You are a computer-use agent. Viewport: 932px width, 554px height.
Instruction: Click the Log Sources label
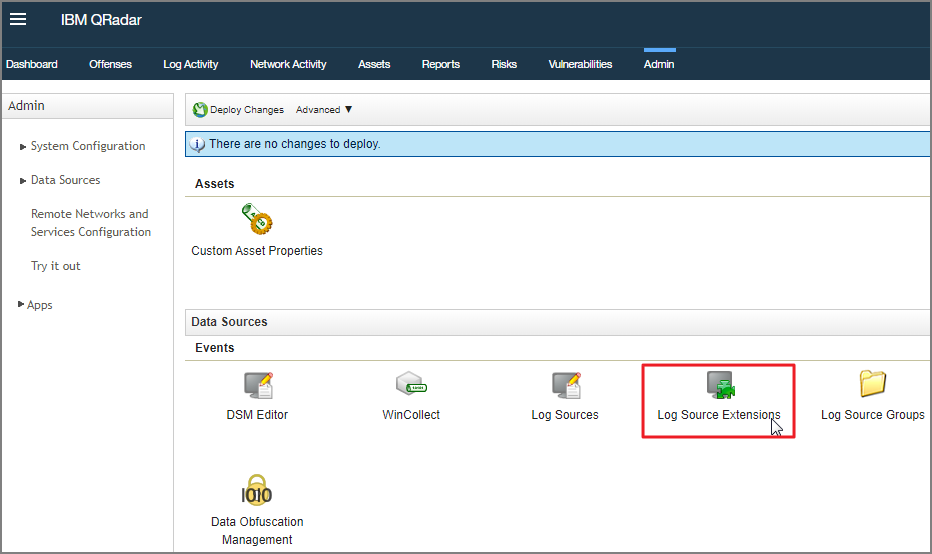click(x=565, y=415)
